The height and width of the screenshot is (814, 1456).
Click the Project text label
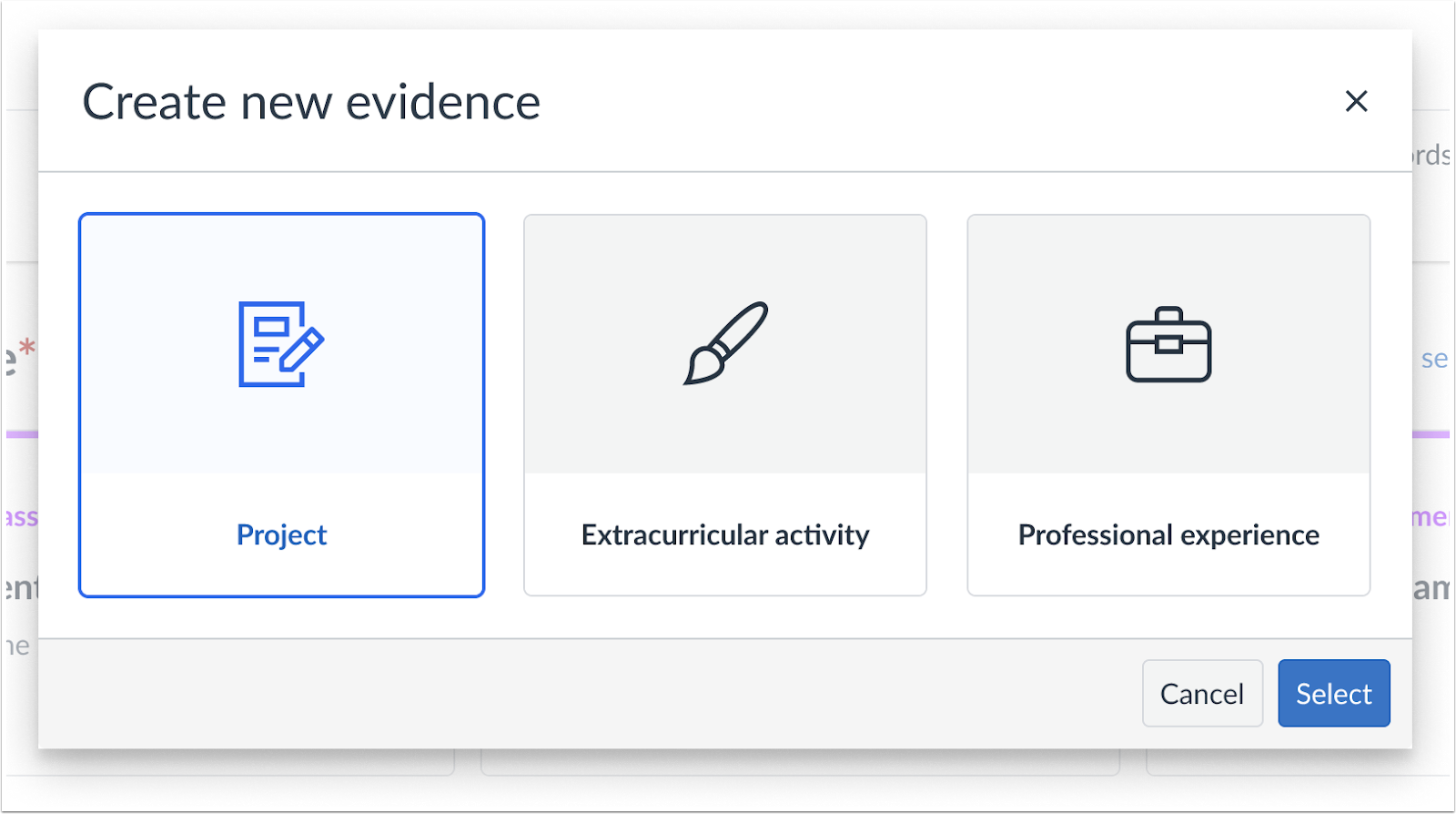[281, 534]
